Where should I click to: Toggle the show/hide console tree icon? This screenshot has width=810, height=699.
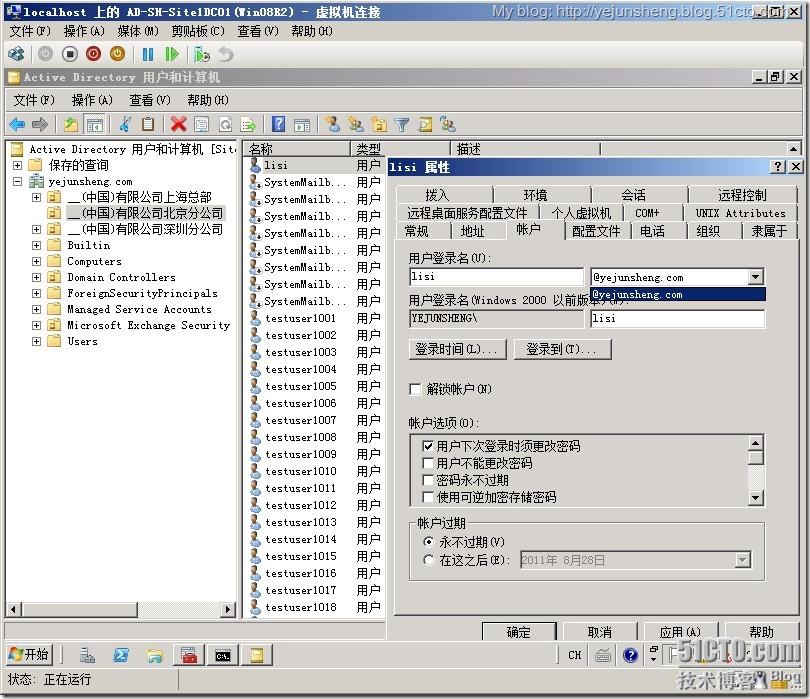(x=95, y=124)
